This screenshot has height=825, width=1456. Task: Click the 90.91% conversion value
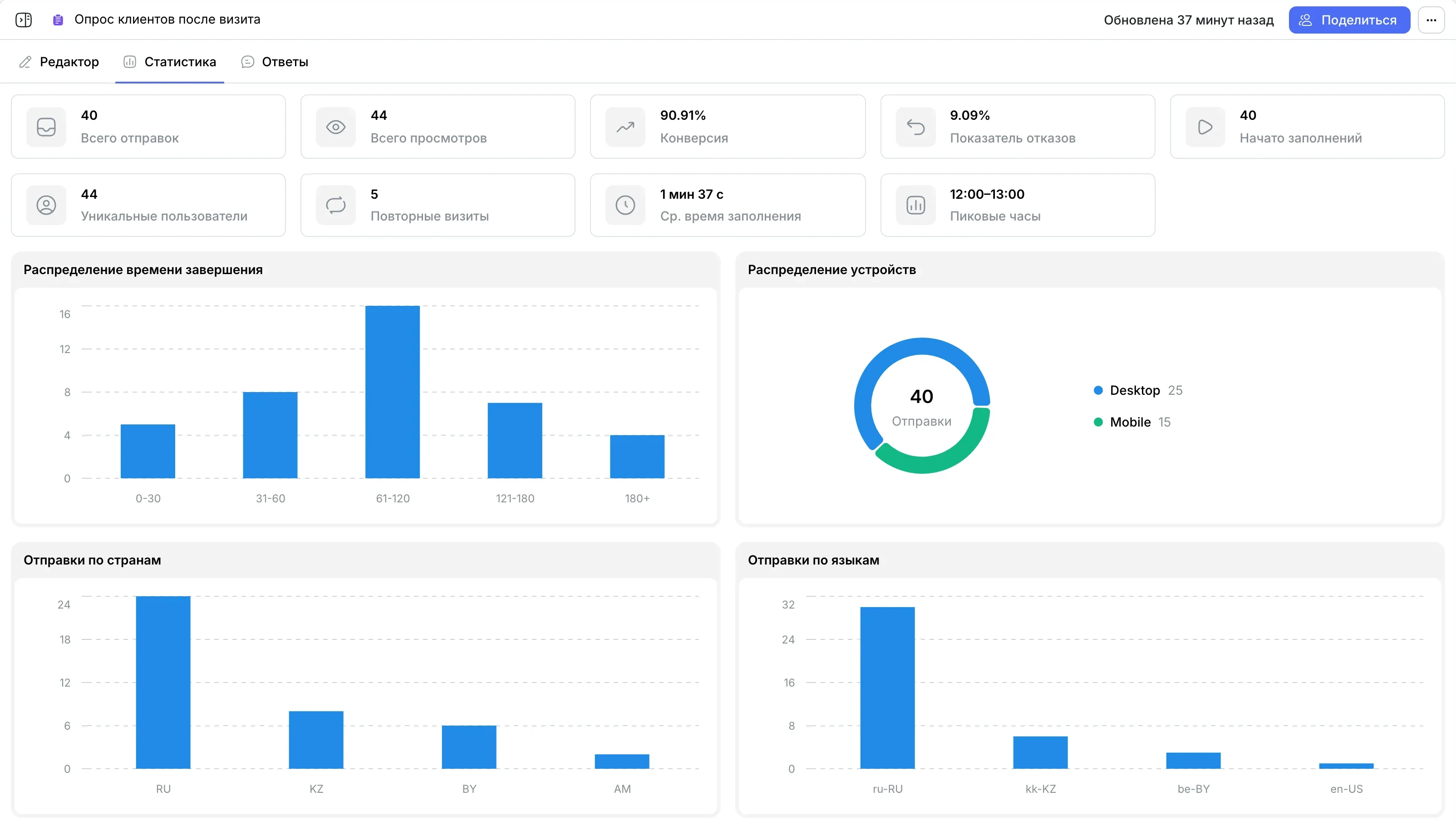[x=683, y=115]
